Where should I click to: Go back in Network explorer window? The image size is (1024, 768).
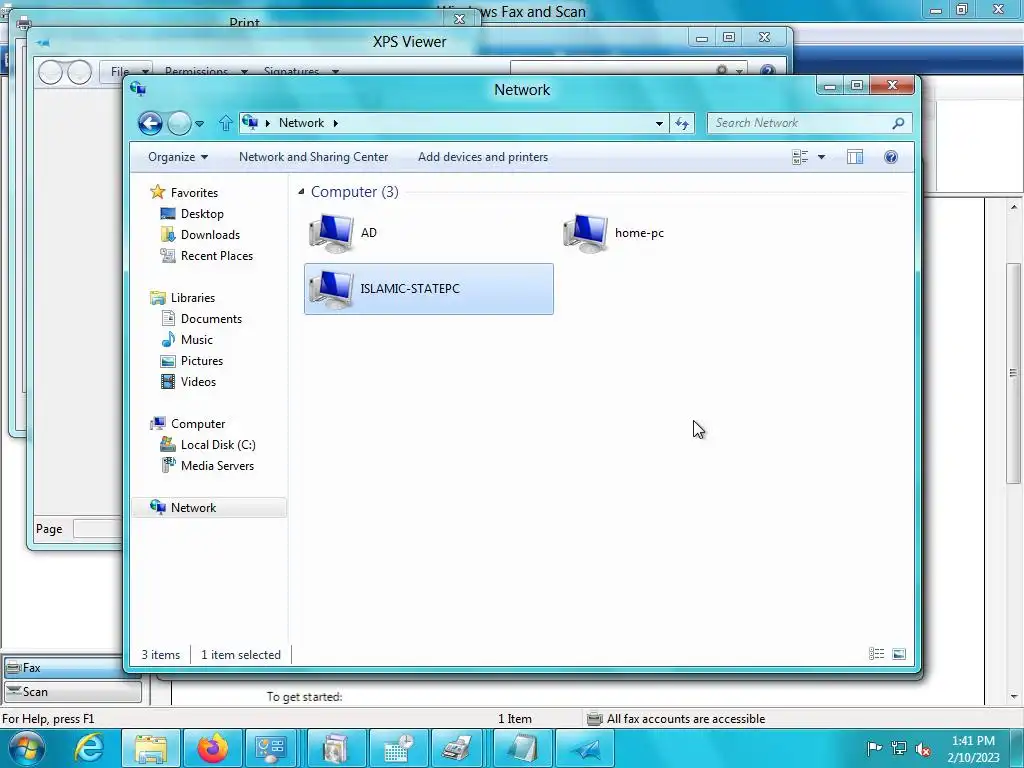point(150,123)
